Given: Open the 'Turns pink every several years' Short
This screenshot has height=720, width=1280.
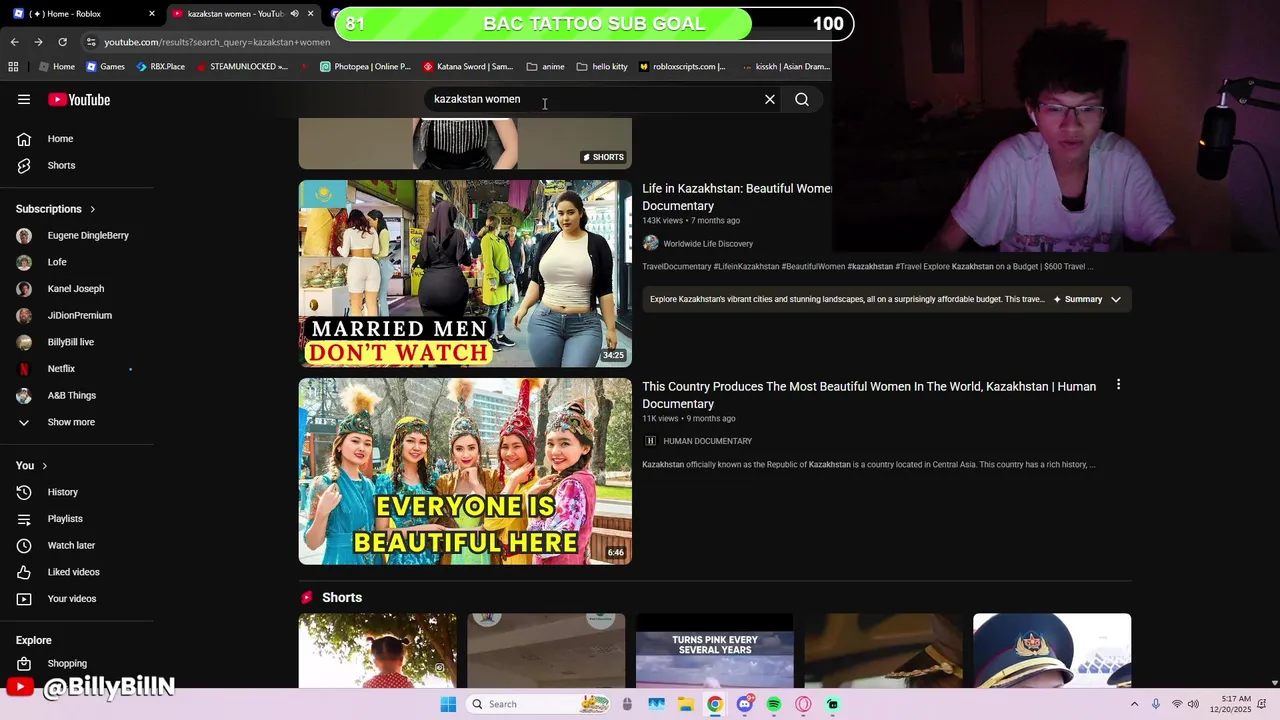Looking at the screenshot, I should [x=714, y=651].
